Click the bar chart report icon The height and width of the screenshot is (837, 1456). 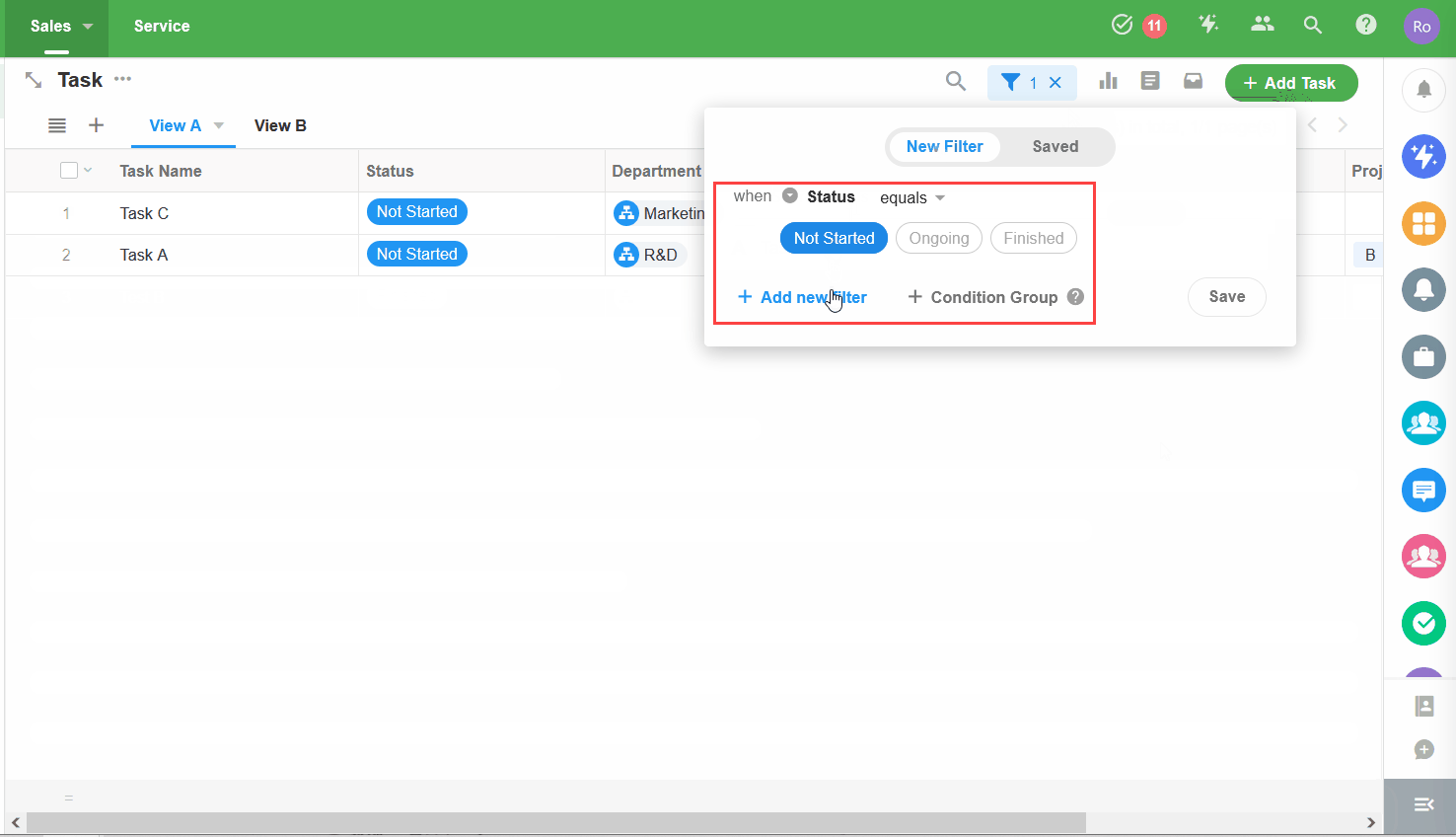1108,81
